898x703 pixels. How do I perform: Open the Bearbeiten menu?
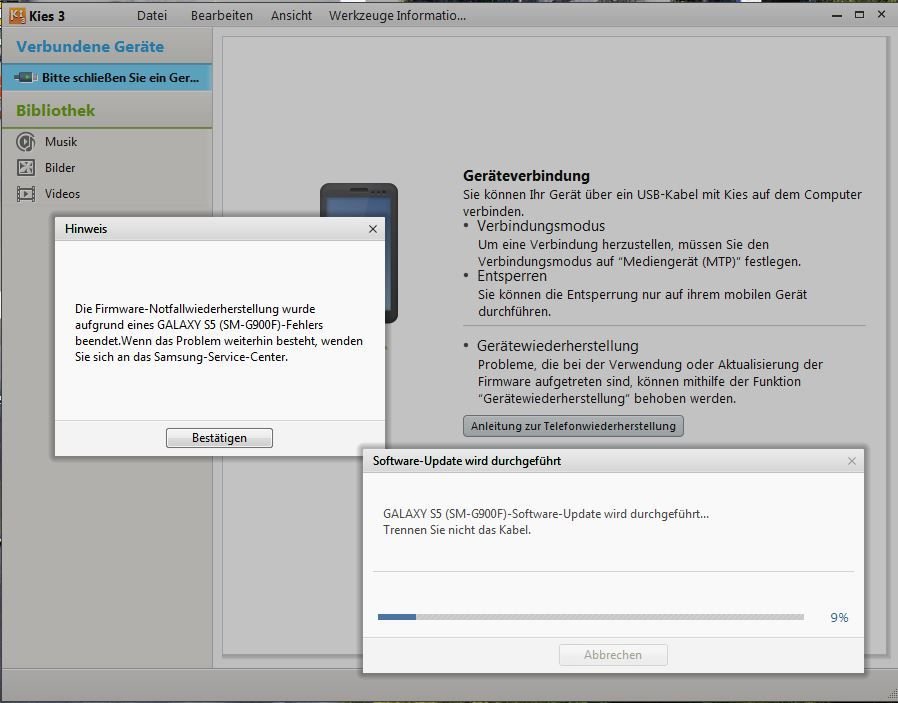tap(222, 15)
